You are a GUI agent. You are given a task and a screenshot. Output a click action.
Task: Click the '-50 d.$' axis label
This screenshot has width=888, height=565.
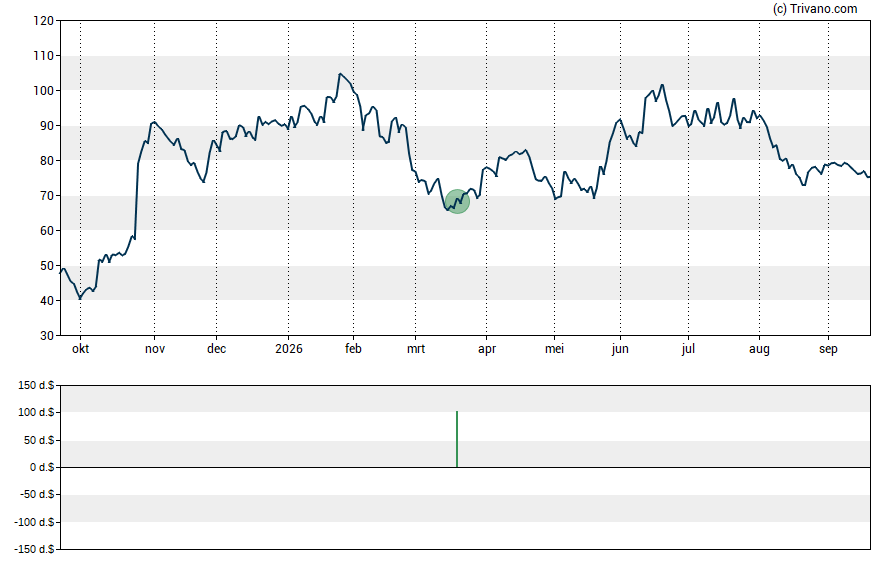tap(37, 494)
